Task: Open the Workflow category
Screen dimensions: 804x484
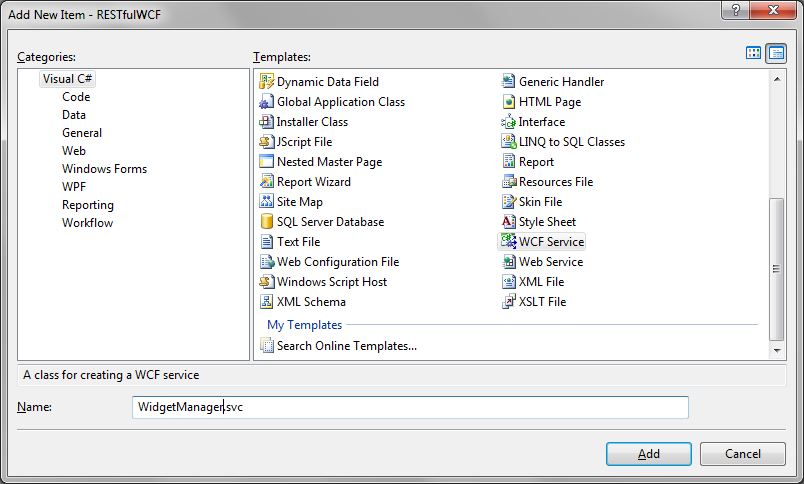Action: [x=88, y=223]
